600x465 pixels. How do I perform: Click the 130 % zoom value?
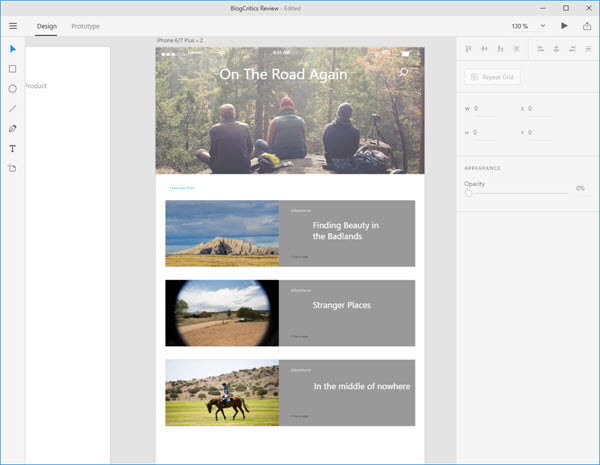(520, 26)
